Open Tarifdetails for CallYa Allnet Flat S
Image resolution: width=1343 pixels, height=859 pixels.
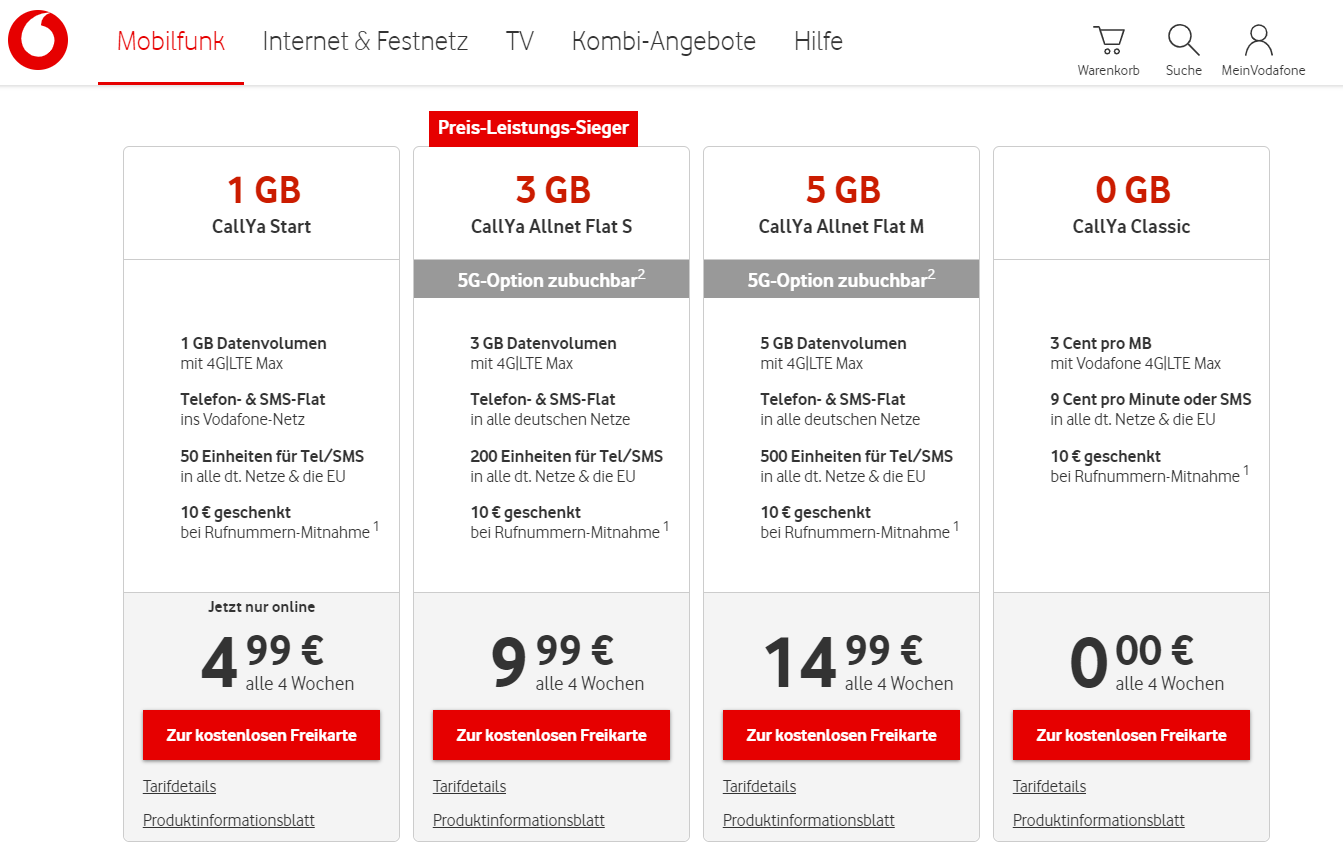pos(469,786)
